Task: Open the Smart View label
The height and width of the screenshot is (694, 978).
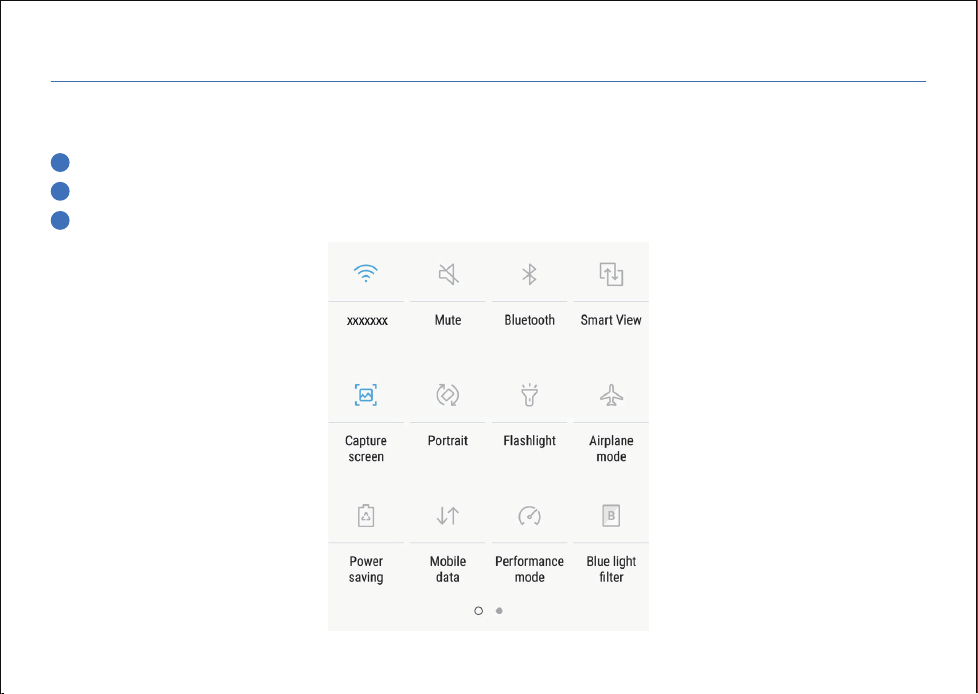Action: click(x=611, y=320)
